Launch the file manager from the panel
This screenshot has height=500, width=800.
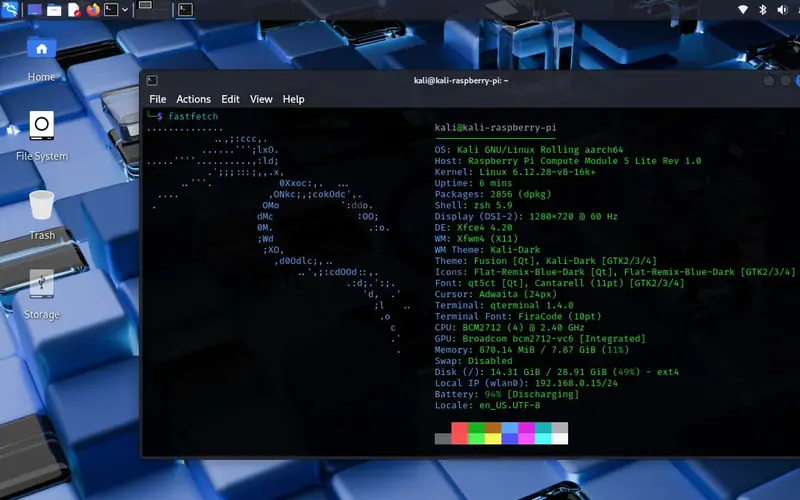(x=54, y=10)
